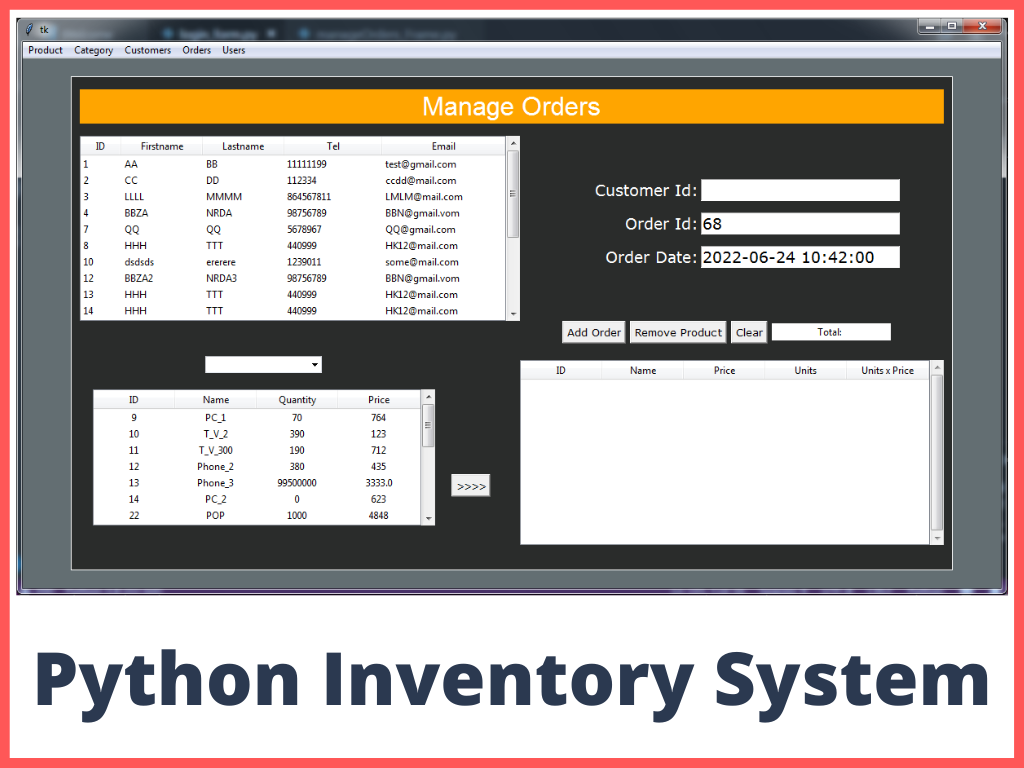Click customer table scroll down arrow

pos(514,314)
